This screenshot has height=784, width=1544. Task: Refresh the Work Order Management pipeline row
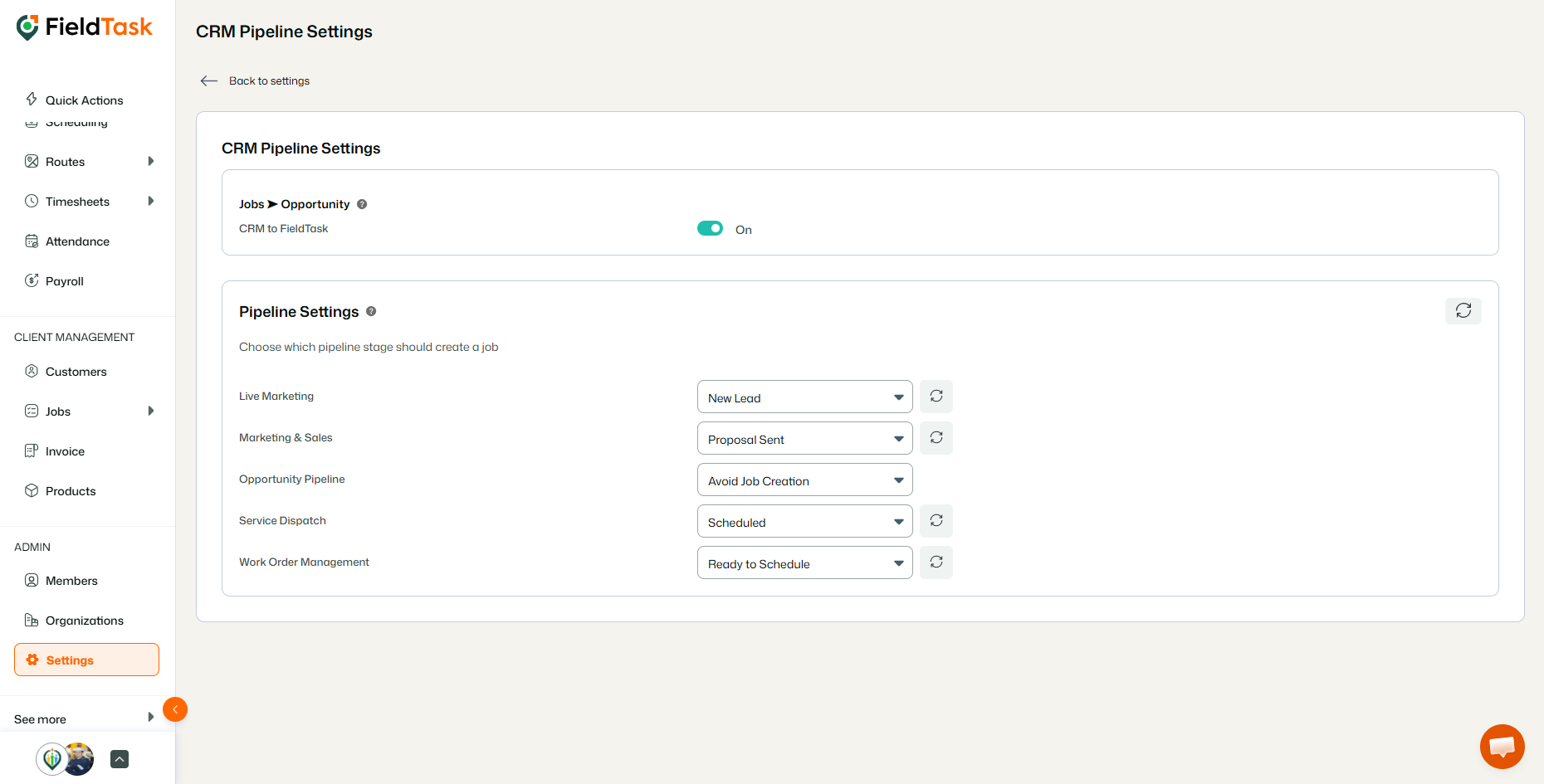tap(936, 562)
